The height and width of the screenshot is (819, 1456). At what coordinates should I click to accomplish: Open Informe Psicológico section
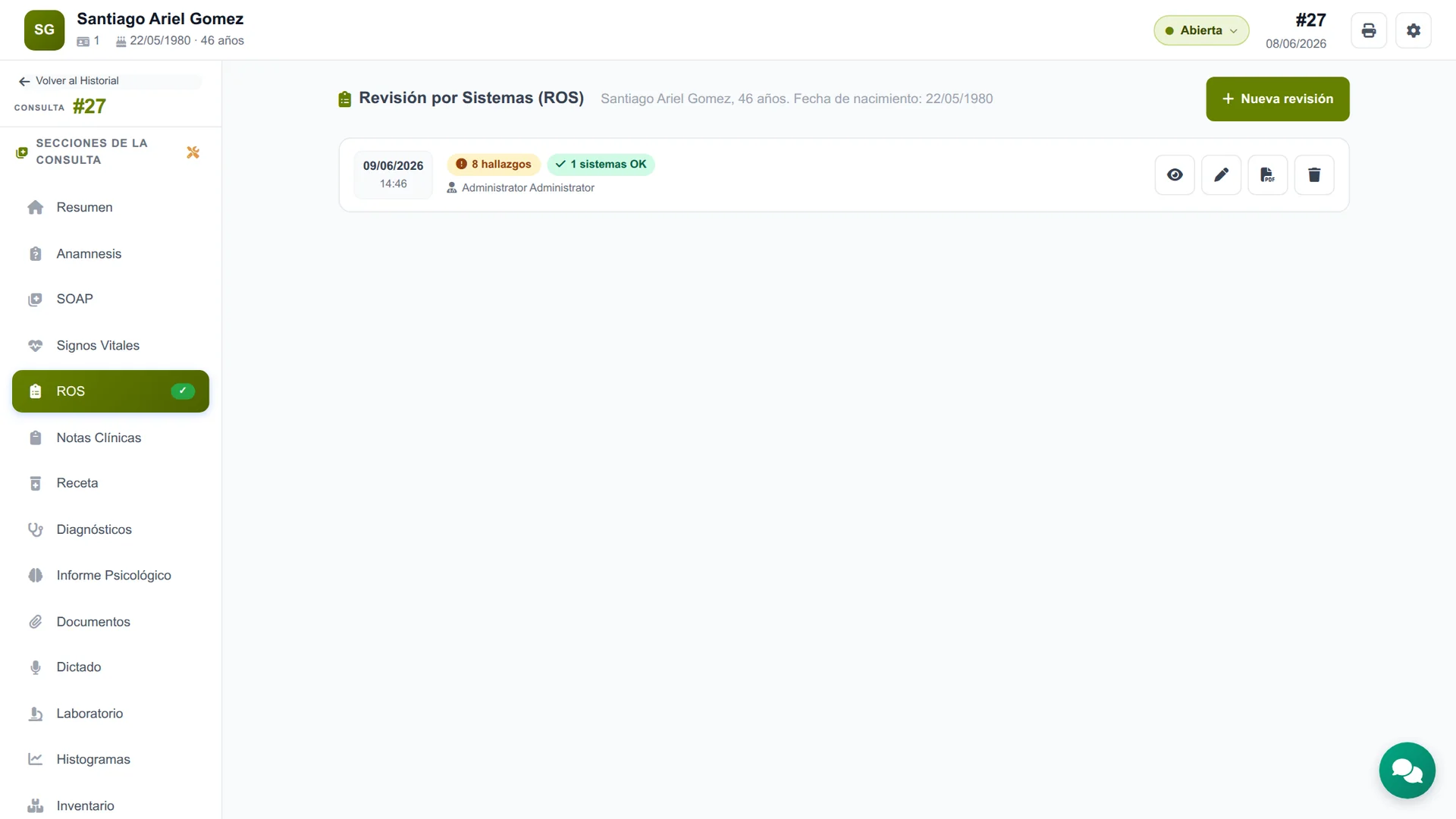click(111, 575)
